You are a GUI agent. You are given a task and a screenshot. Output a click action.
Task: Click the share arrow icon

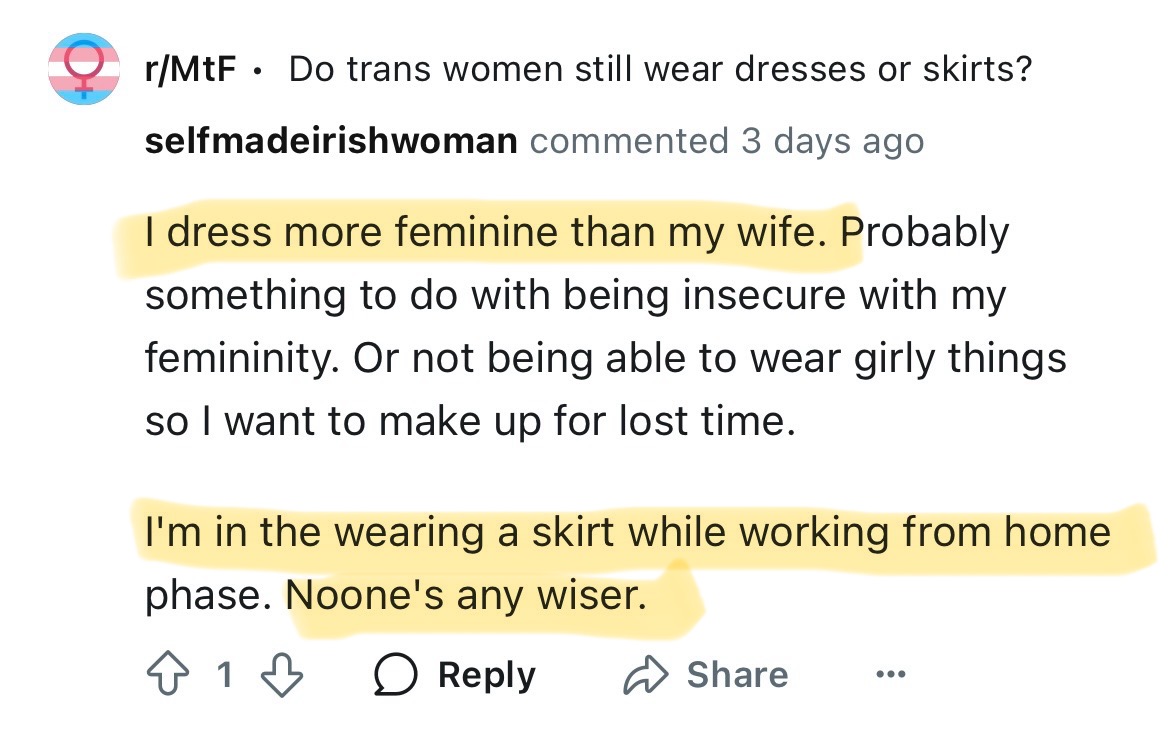tap(645, 675)
